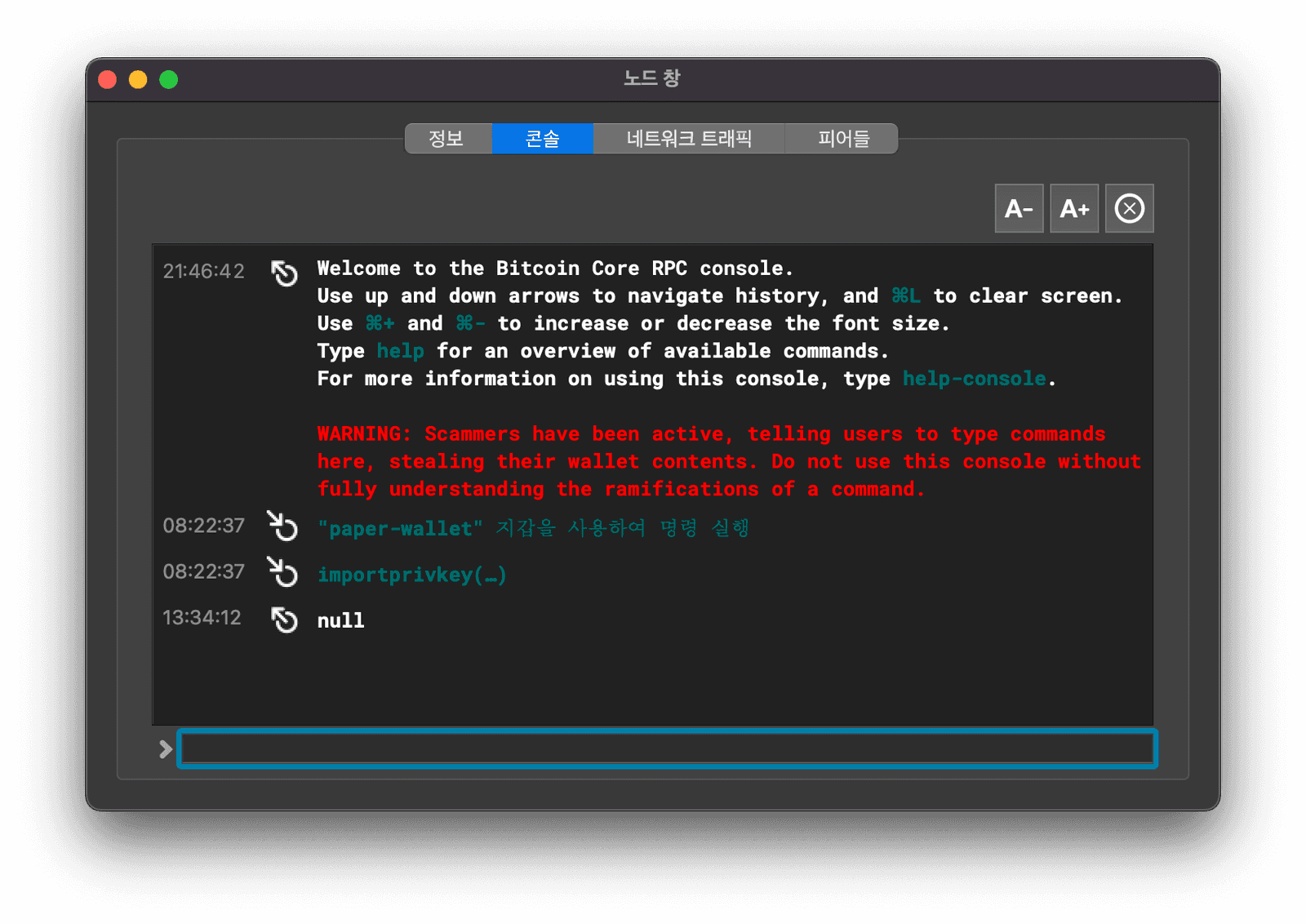This screenshot has width=1306, height=924.
Task: Click the command icon beside importprivkey
Action: [283, 572]
